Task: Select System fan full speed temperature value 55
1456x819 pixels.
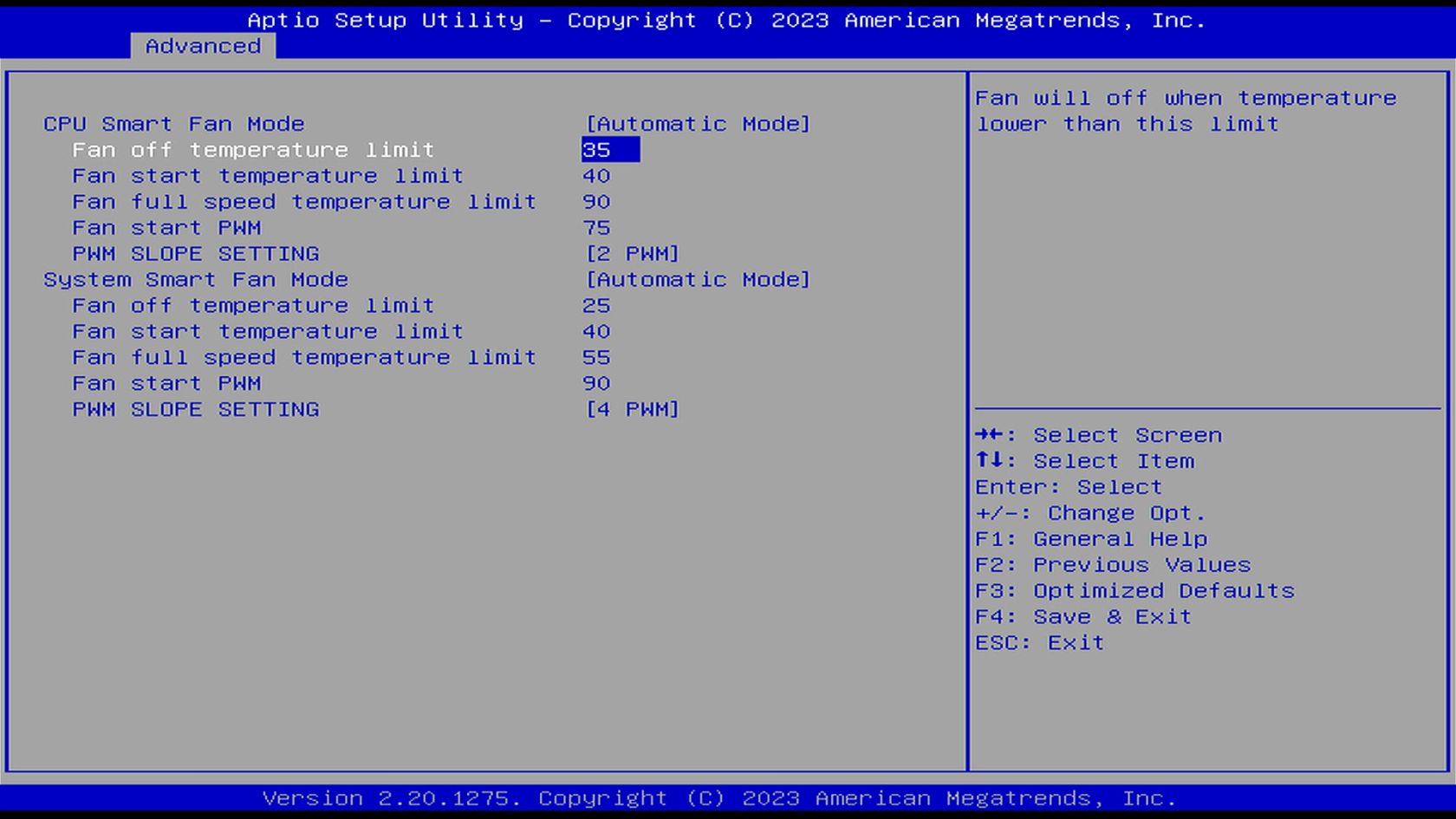Action: coord(596,358)
